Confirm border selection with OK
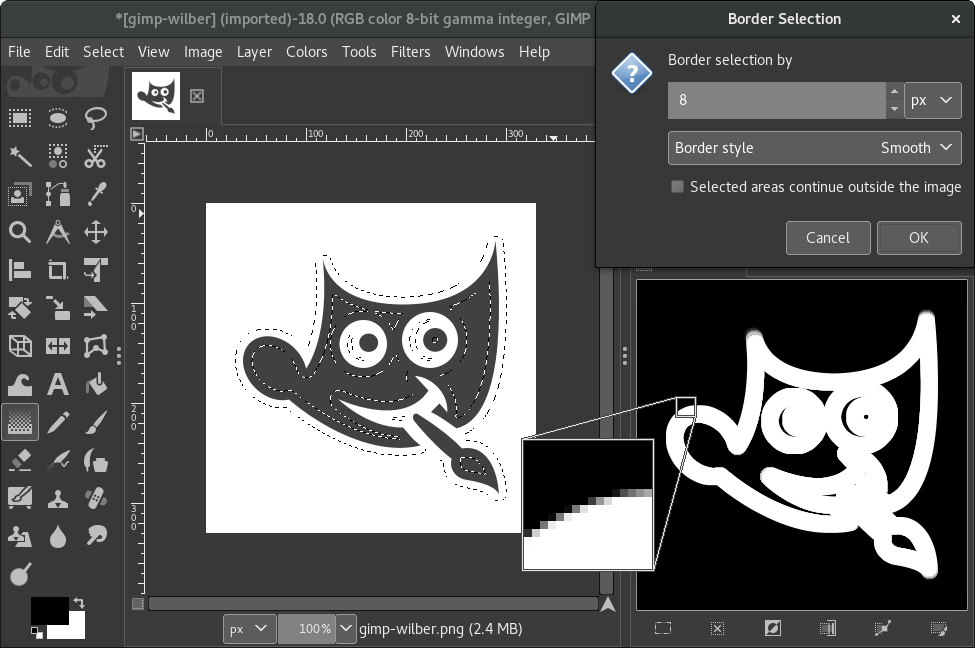The image size is (975, 648). tap(919, 238)
